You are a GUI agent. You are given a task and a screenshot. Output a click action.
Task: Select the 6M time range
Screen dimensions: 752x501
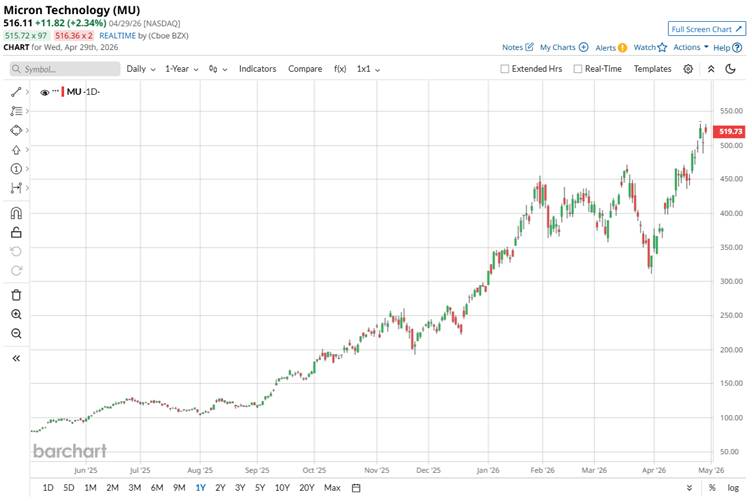(157, 488)
